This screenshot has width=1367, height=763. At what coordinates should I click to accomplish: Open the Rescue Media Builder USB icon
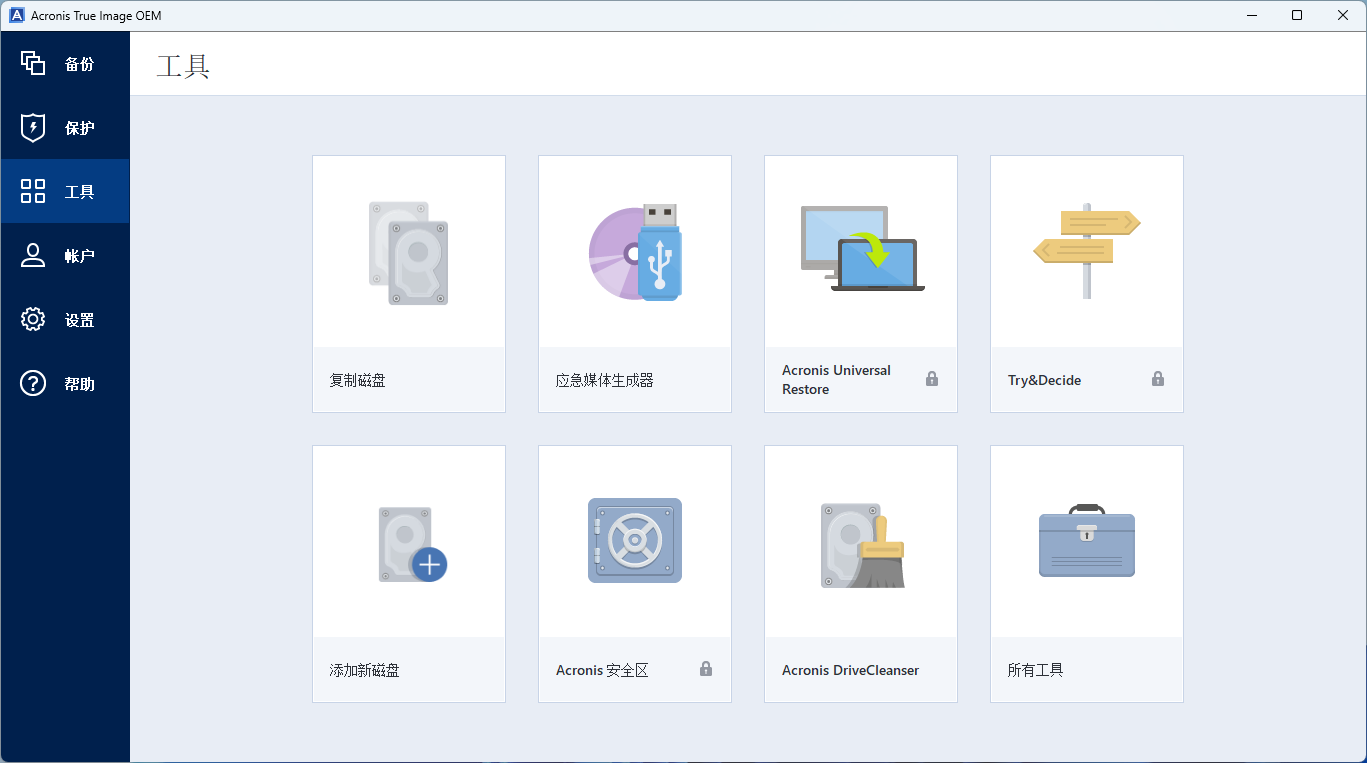point(635,253)
